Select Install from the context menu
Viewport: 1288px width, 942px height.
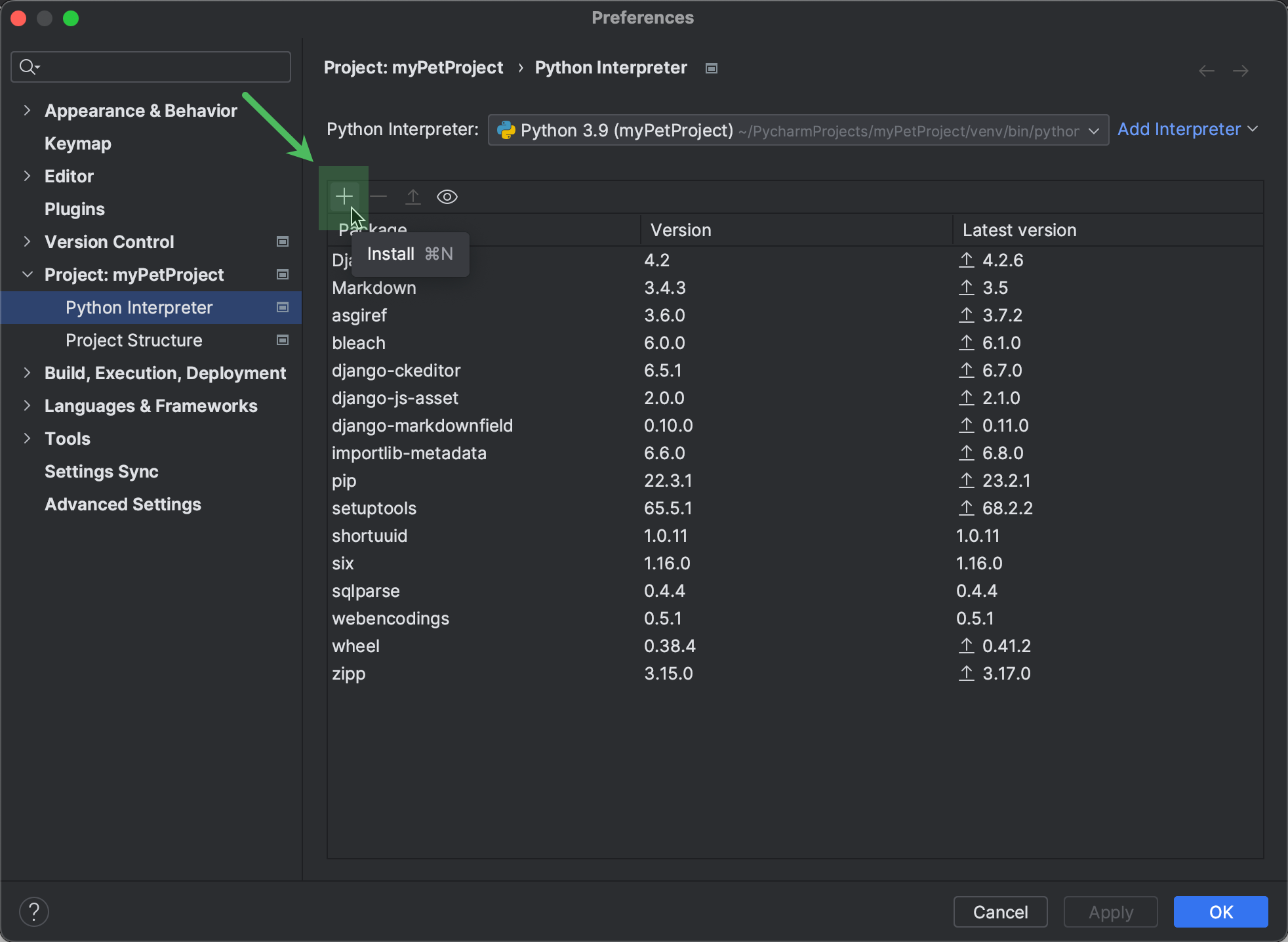[410, 254]
